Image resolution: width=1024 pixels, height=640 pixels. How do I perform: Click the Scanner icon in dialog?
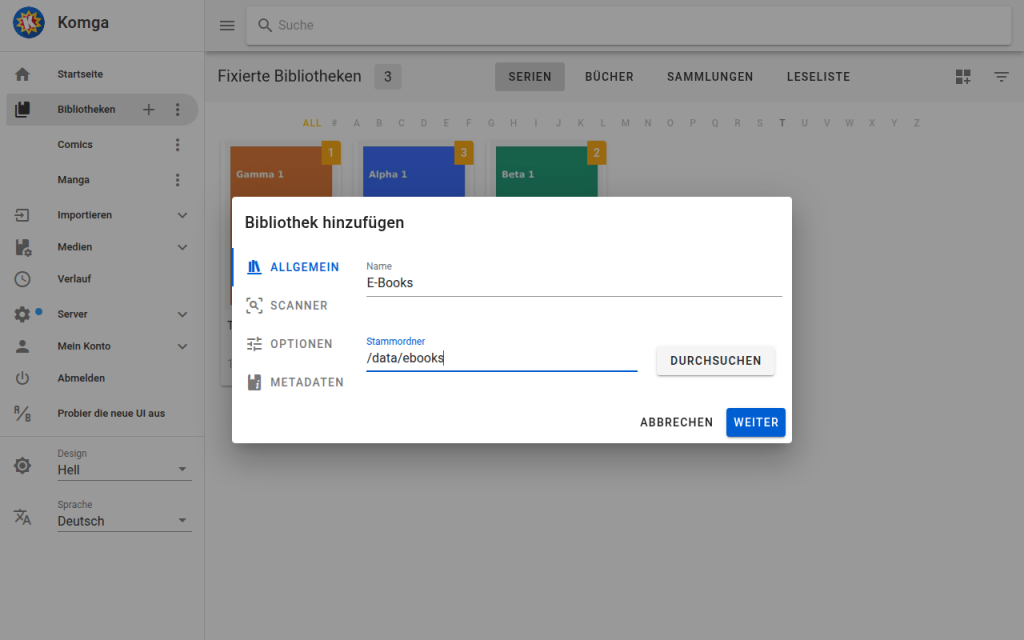(254, 306)
